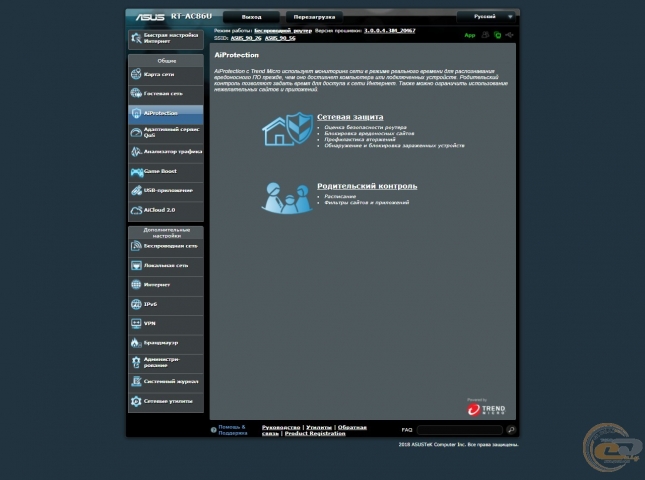Select Системный журнал menu item
This screenshot has width=645, height=480.
tap(166, 382)
